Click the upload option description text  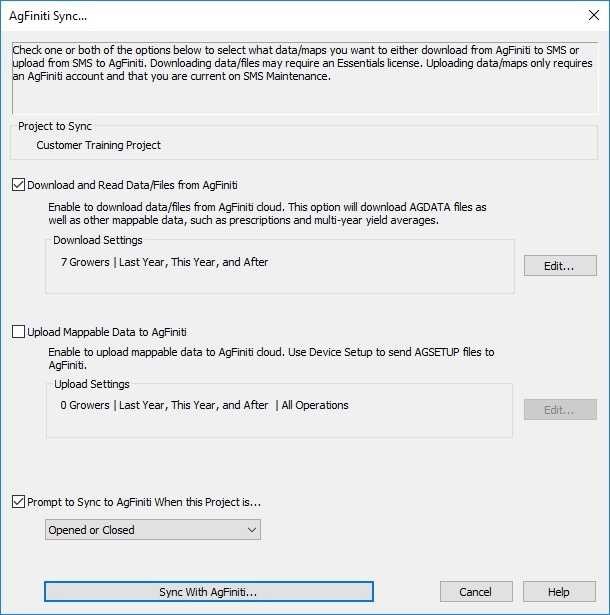[x=270, y=359]
